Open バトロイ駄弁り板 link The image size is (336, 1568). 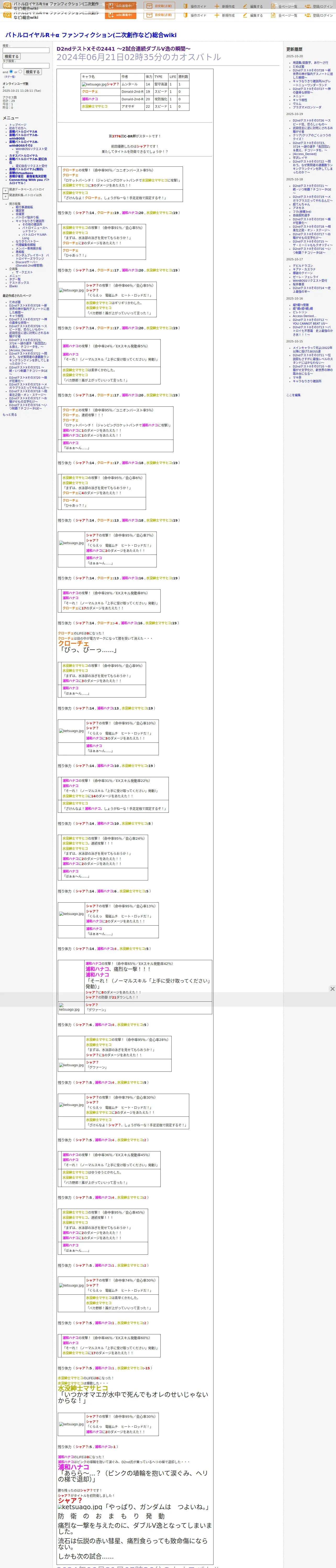tap(27, 217)
